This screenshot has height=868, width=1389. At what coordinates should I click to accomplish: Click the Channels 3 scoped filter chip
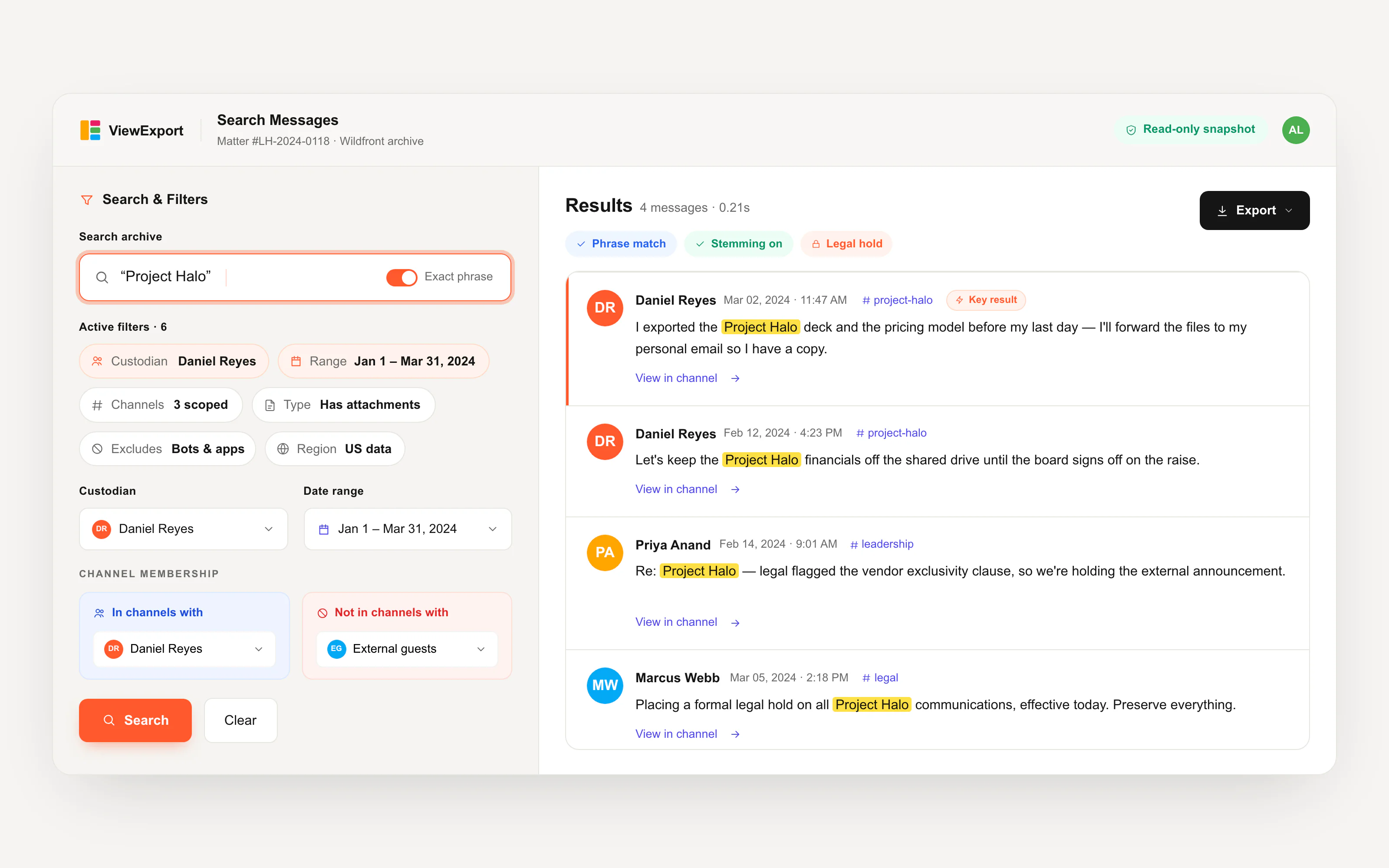[x=161, y=405]
